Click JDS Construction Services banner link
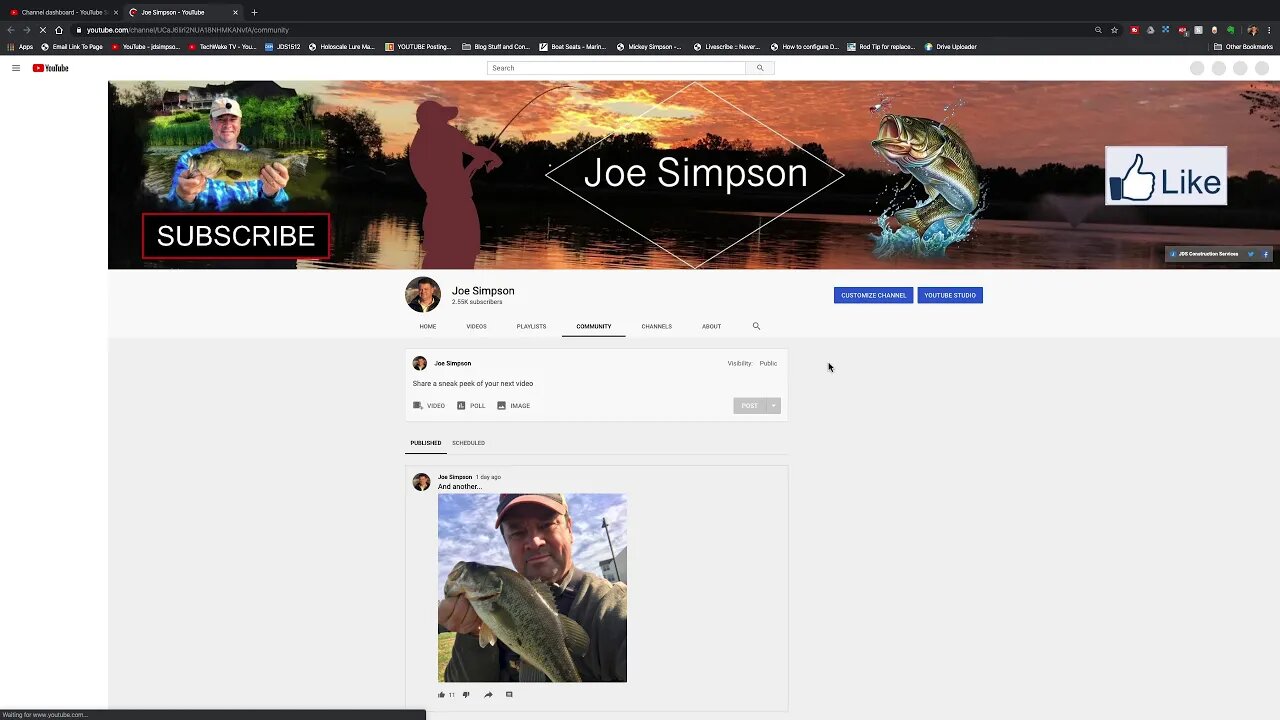 pos(1205,254)
